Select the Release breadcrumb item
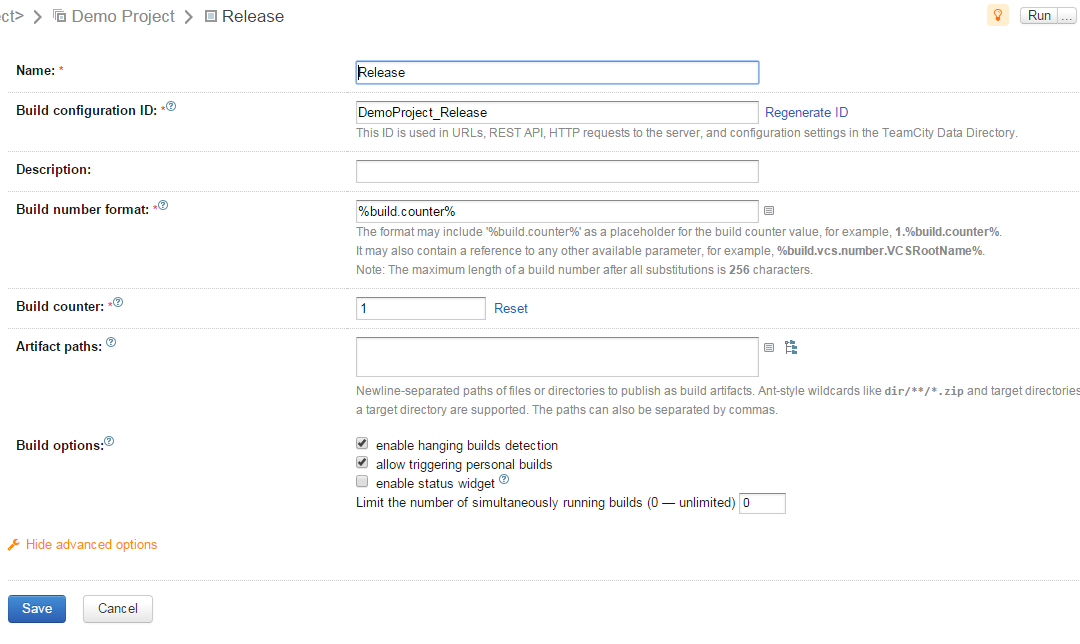This screenshot has height=644, width=1080. 252,16
